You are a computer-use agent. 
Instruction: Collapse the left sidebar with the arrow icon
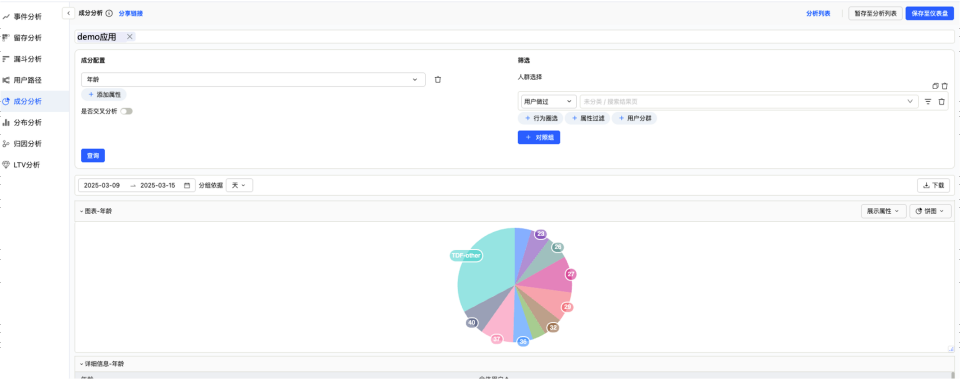[x=69, y=13]
